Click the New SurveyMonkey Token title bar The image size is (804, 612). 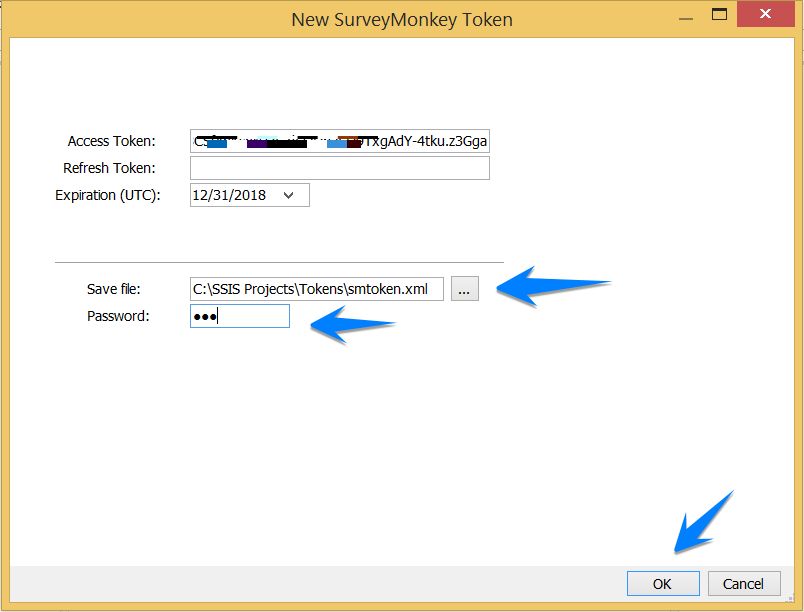point(402,19)
